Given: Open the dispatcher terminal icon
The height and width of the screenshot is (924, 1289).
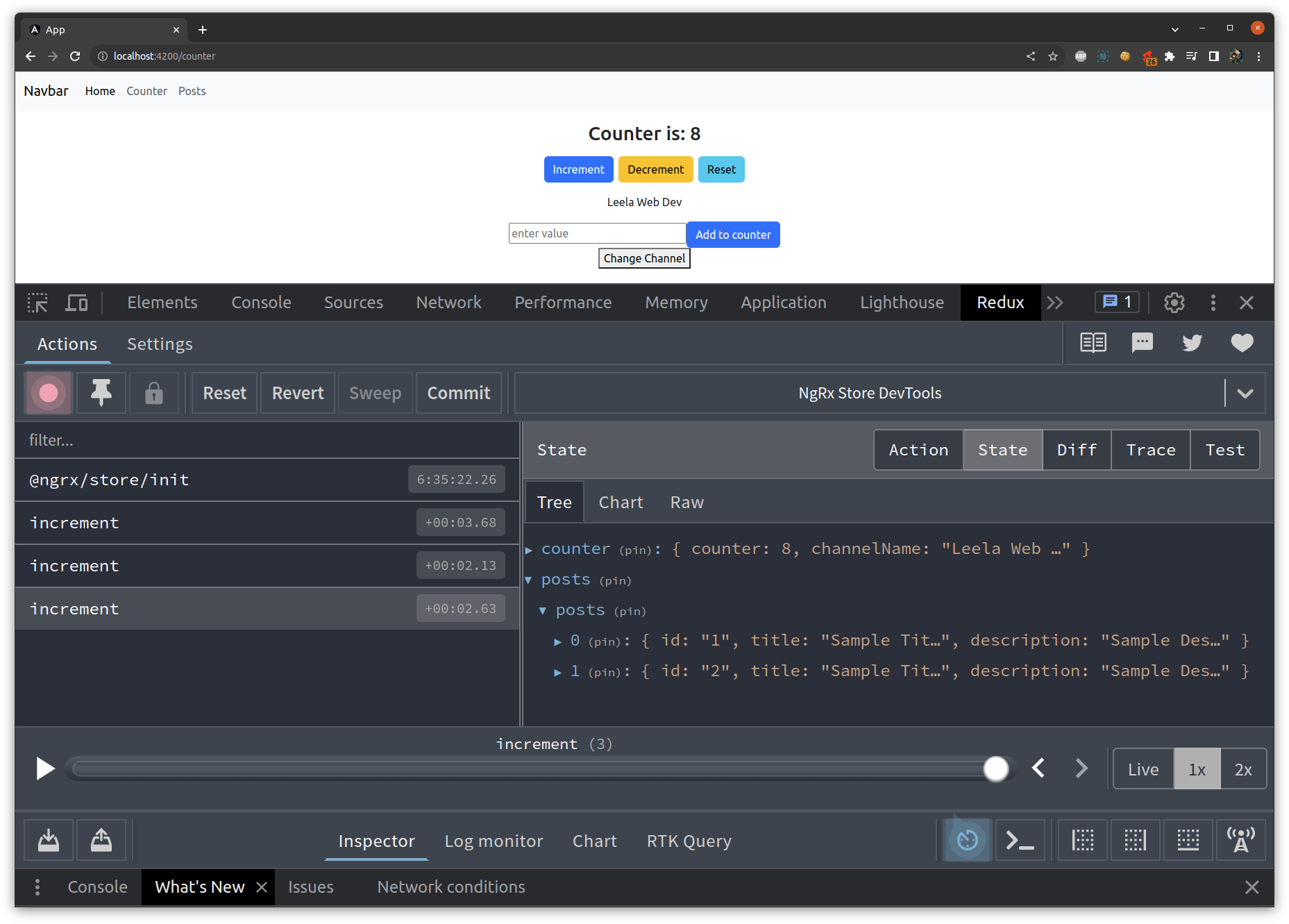Looking at the screenshot, I should (x=1020, y=840).
